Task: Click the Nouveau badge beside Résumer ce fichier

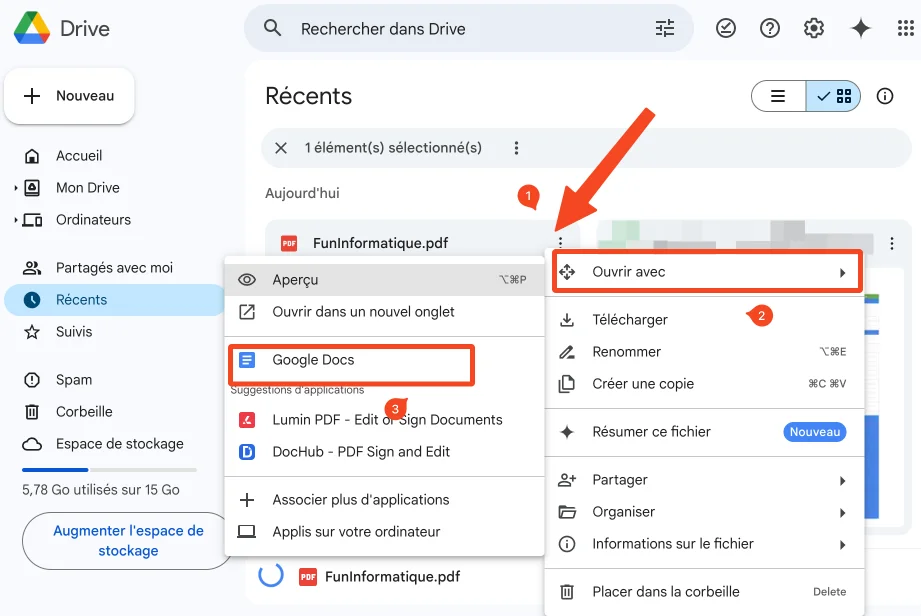Action: click(815, 432)
